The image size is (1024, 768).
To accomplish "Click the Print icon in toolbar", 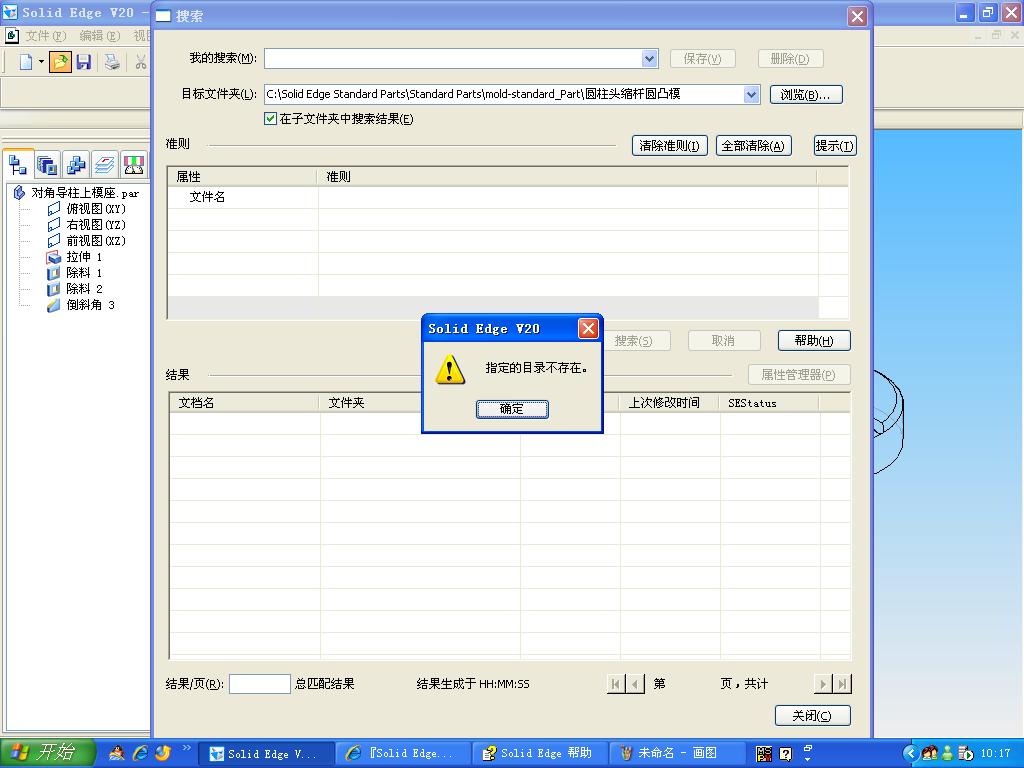I will tap(112, 62).
